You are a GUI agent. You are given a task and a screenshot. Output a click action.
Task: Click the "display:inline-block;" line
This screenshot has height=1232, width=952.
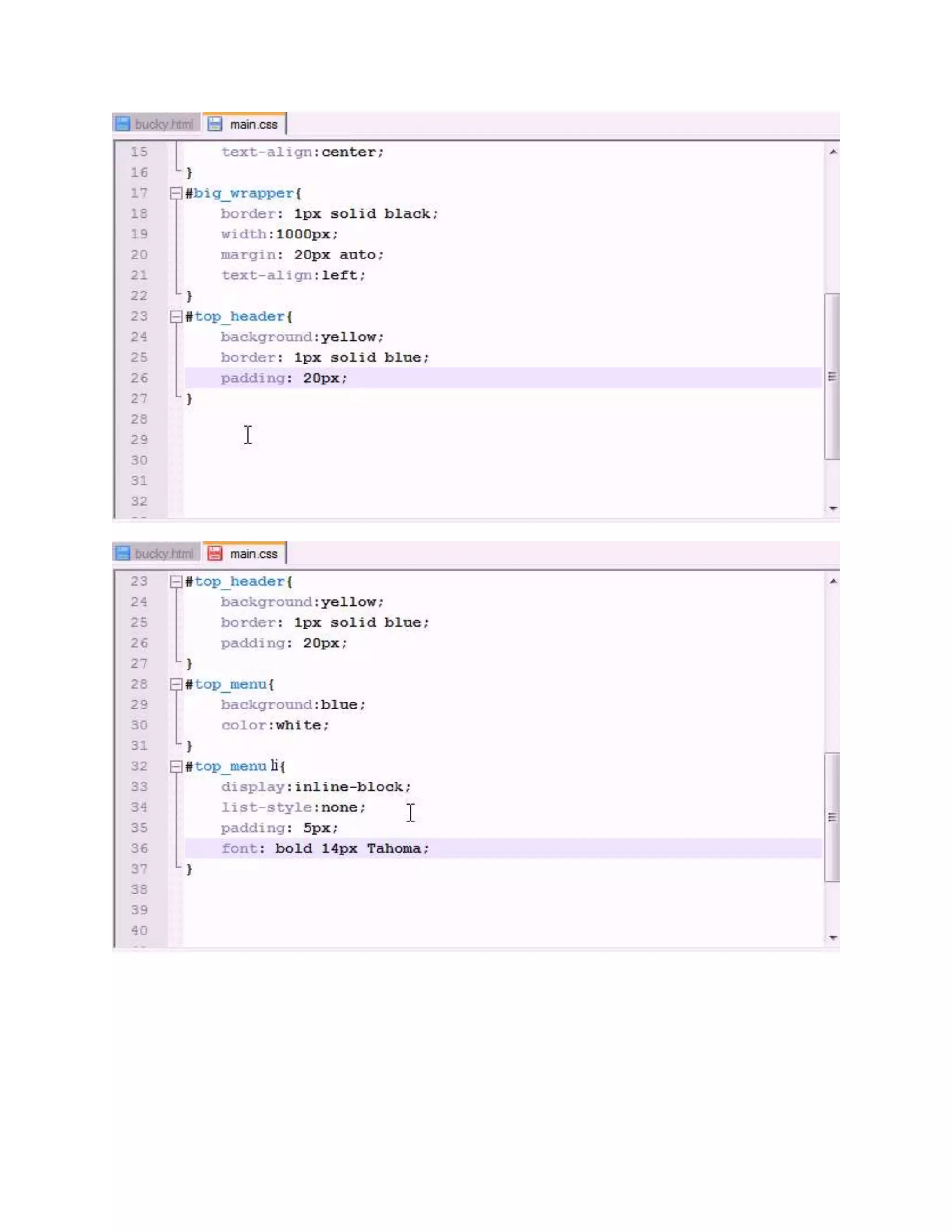[316, 787]
